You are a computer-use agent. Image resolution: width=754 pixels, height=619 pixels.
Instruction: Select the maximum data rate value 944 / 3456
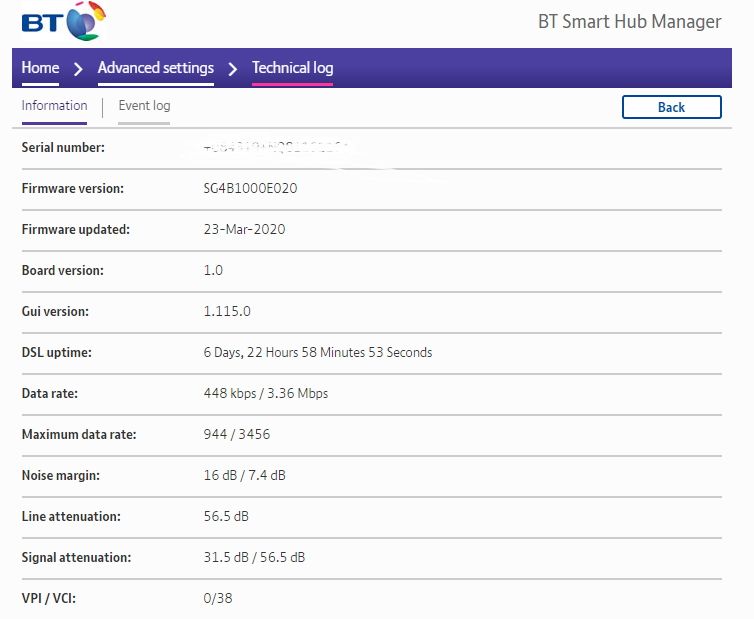coord(236,434)
